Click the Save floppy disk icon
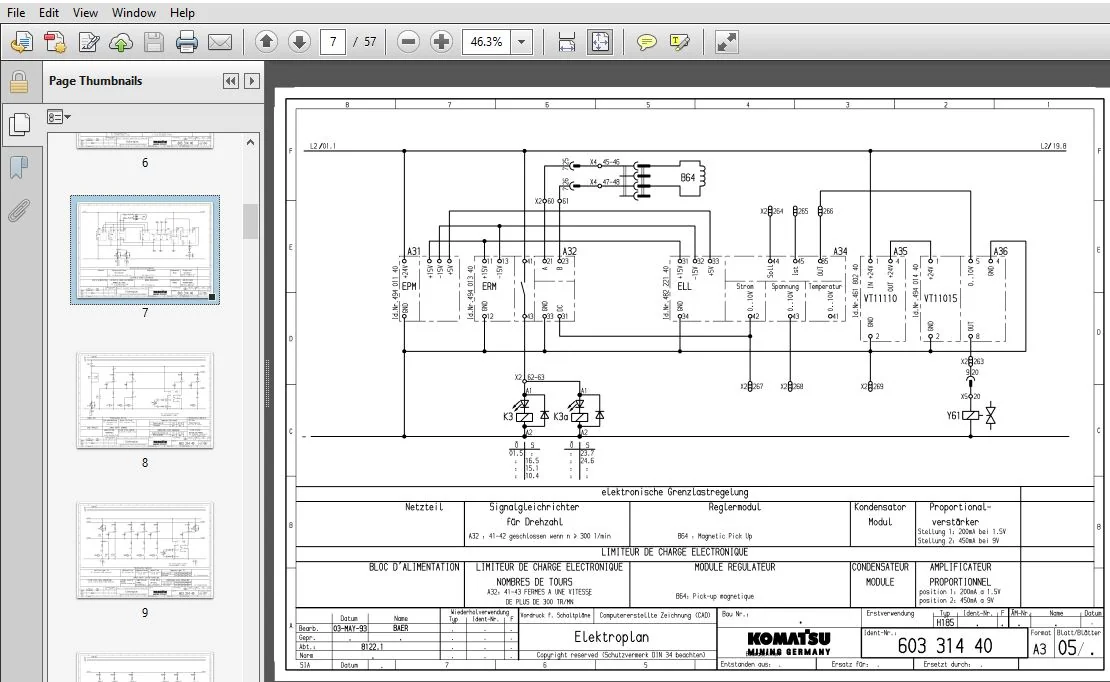The height and width of the screenshot is (682, 1110). 154,42
